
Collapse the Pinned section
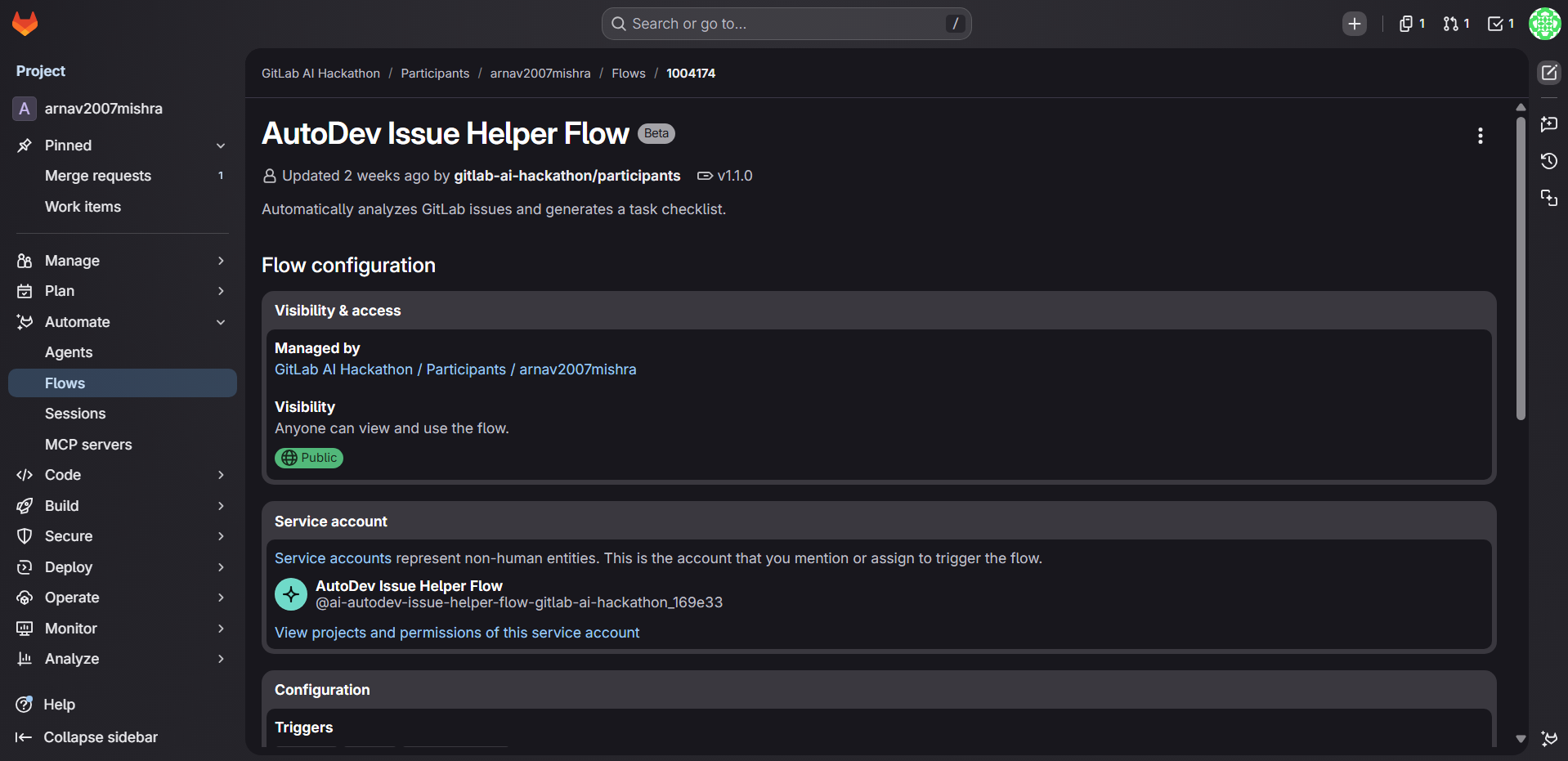220,145
